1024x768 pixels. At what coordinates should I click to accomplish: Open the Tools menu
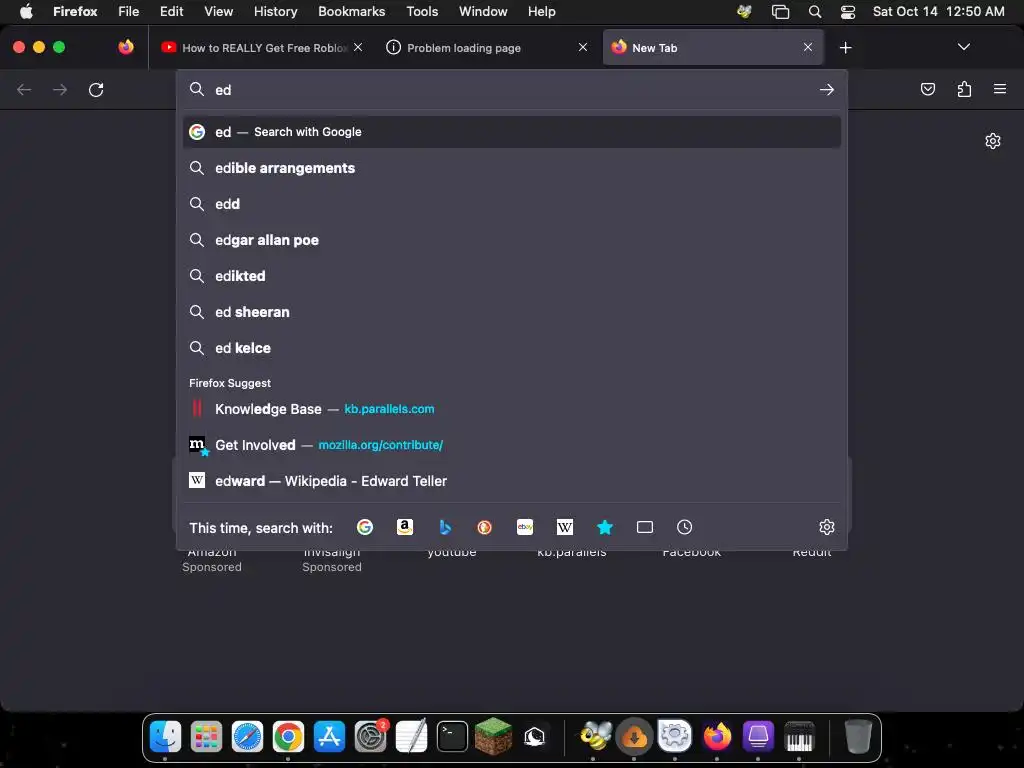click(x=422, y=12)
